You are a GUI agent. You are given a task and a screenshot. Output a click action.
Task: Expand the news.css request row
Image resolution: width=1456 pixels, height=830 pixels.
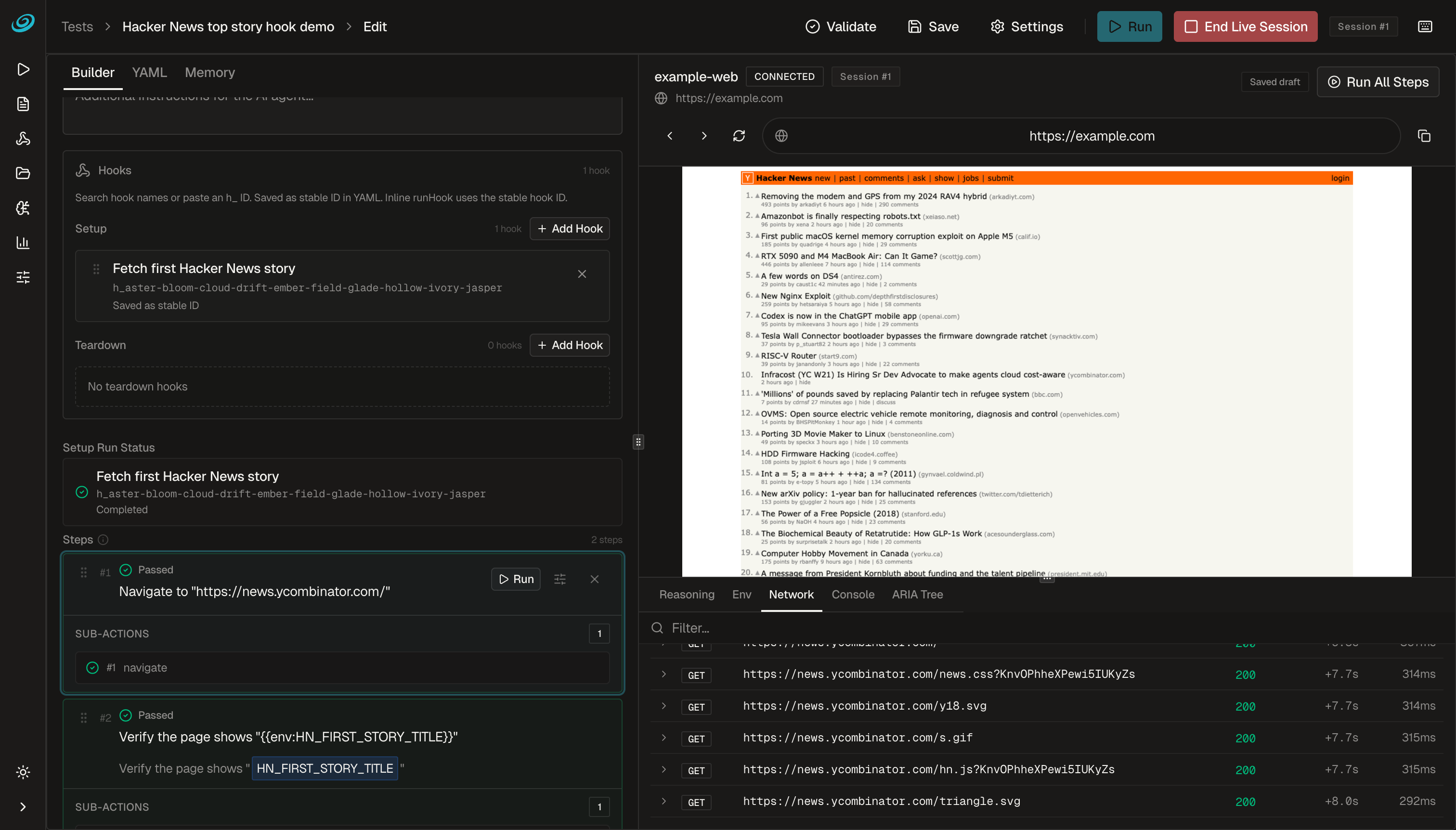(x=663, y=674)
